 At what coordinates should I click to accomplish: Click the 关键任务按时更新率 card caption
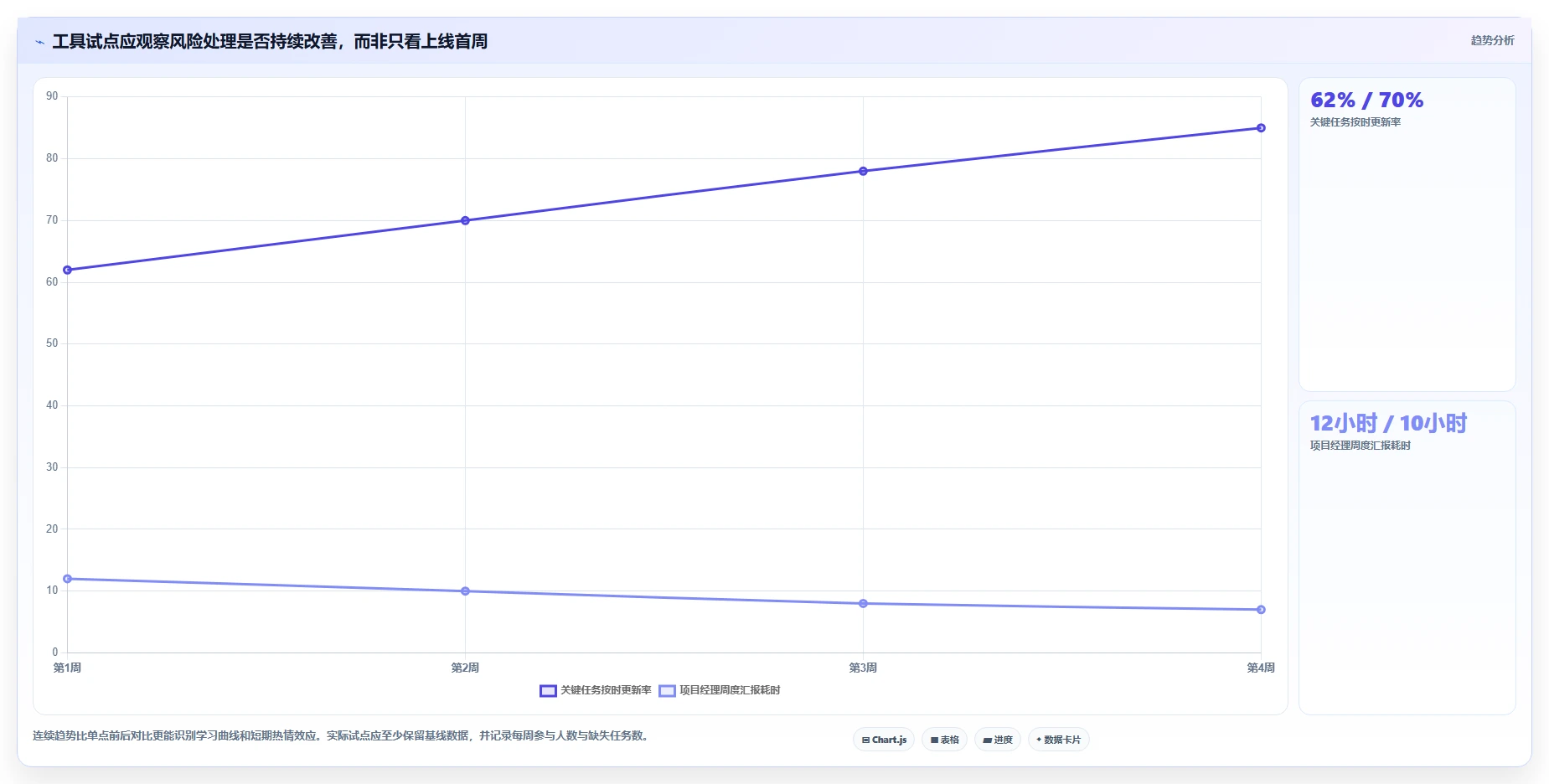pos(1355,122)
